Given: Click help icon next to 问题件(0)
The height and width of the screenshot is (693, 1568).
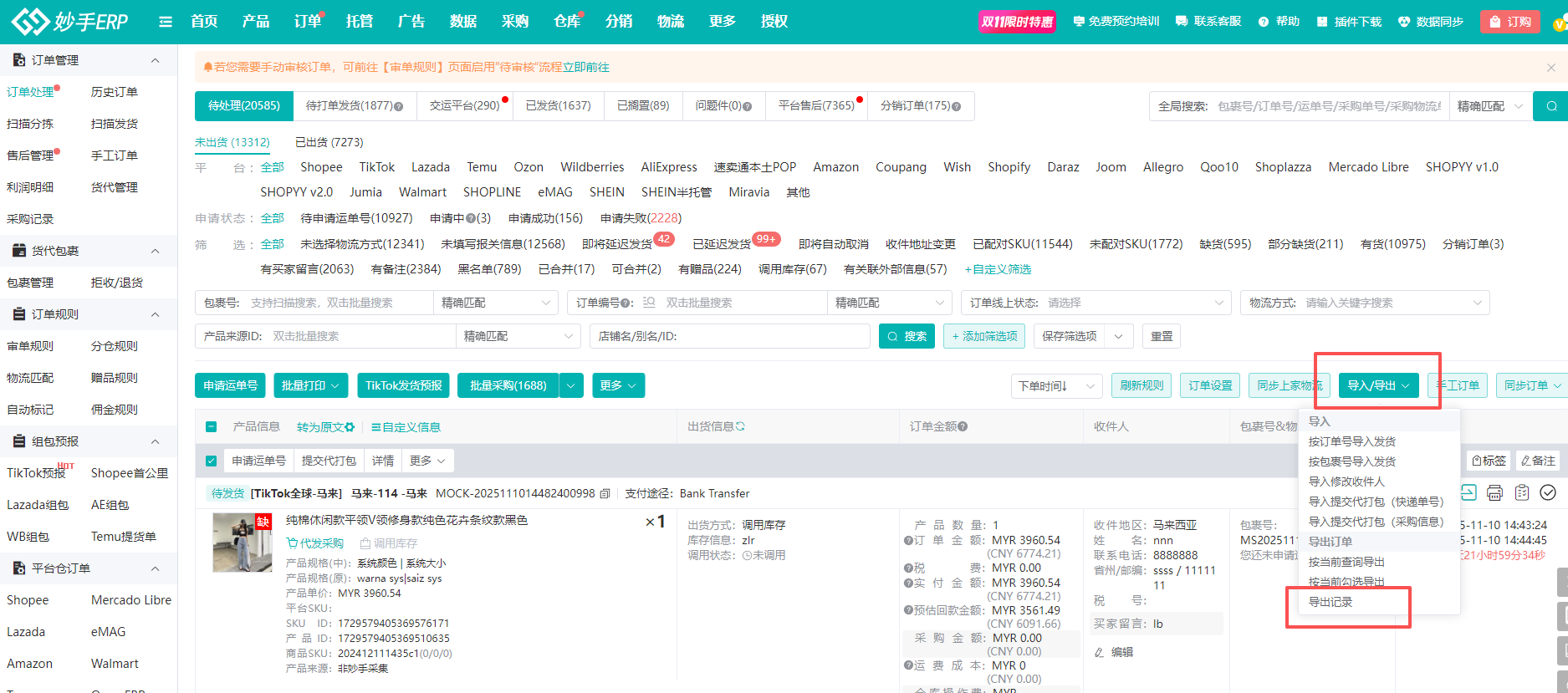Looking at the screenshot, I should tap(747, 106).
